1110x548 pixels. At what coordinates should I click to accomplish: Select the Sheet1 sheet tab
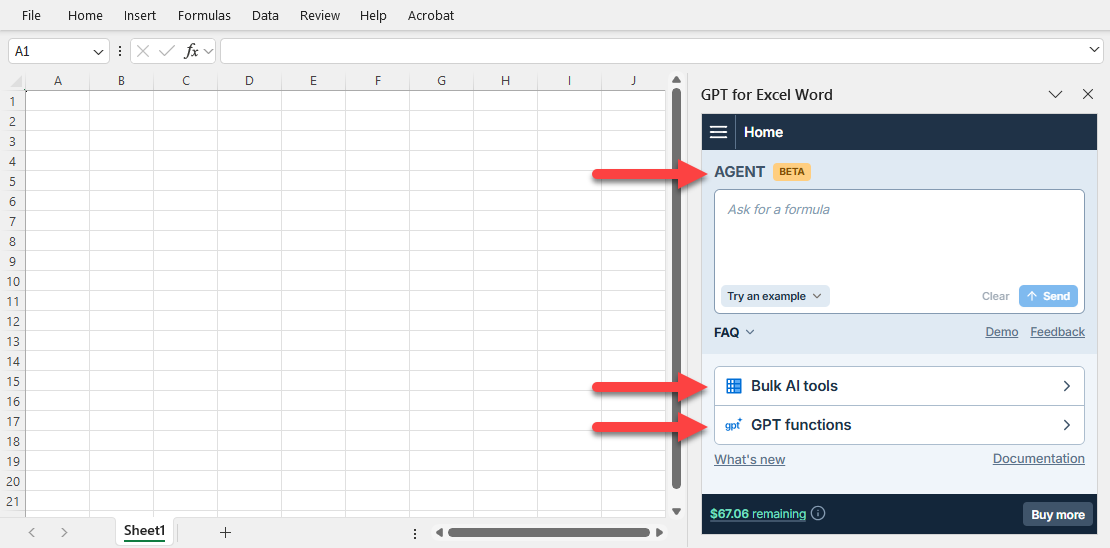click(144, 531)
